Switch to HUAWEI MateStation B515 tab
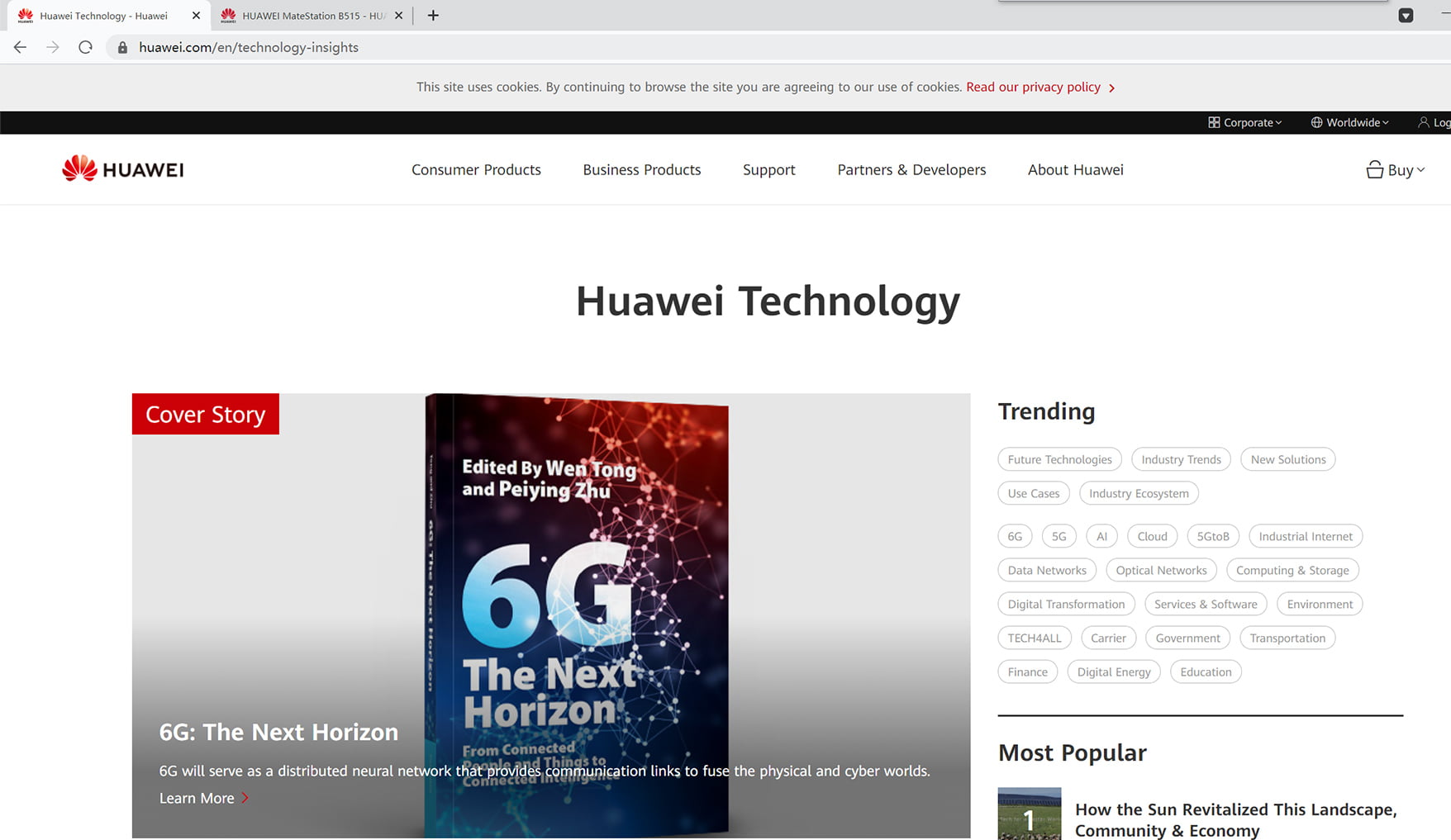This screenshot has width=1451, height=840. coord(313,15)
